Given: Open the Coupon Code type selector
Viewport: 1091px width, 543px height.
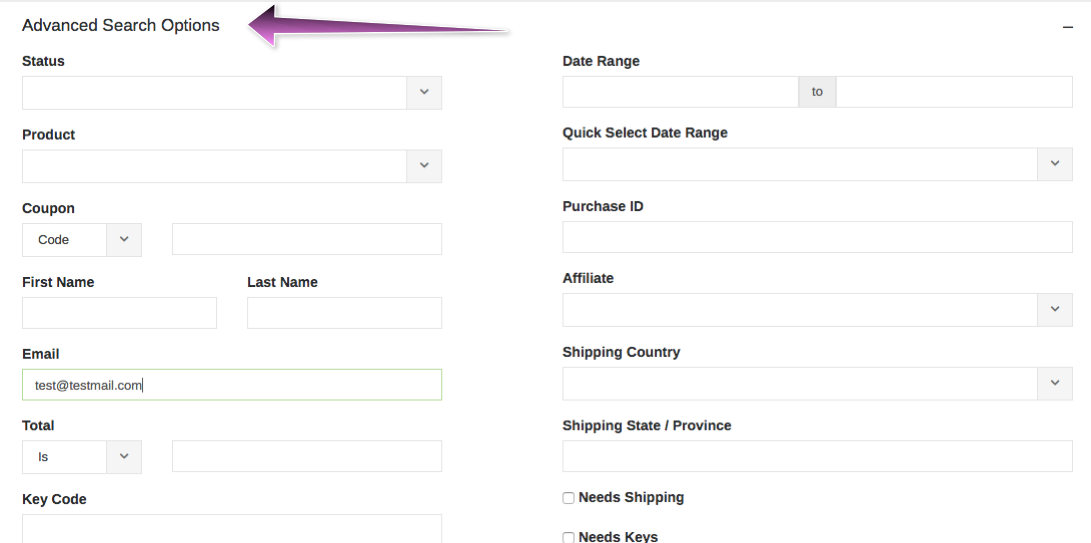Looking at the screenshot, I should pyautogui.click(x=82, y=239).
